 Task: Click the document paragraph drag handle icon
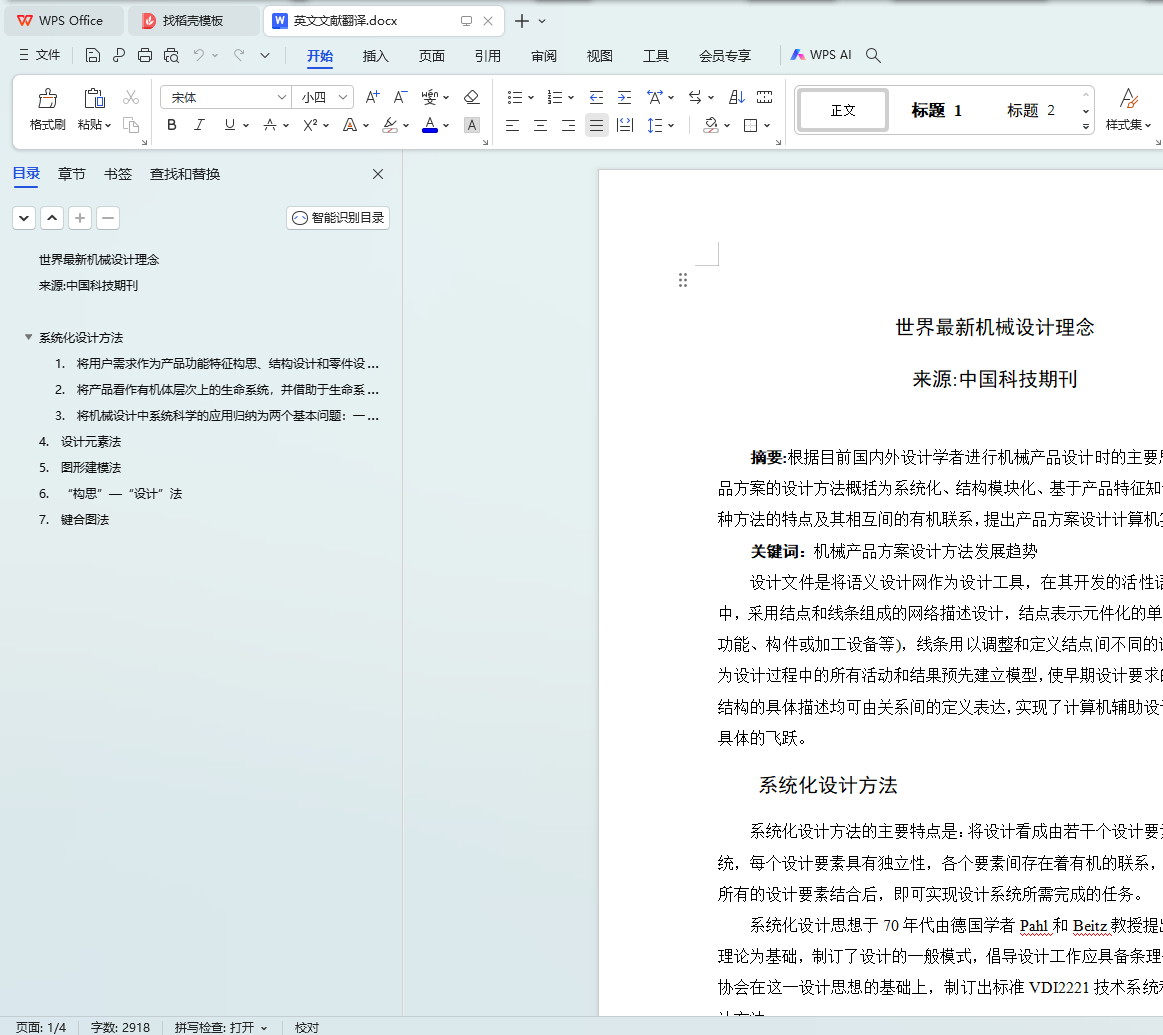click(683, 280)
